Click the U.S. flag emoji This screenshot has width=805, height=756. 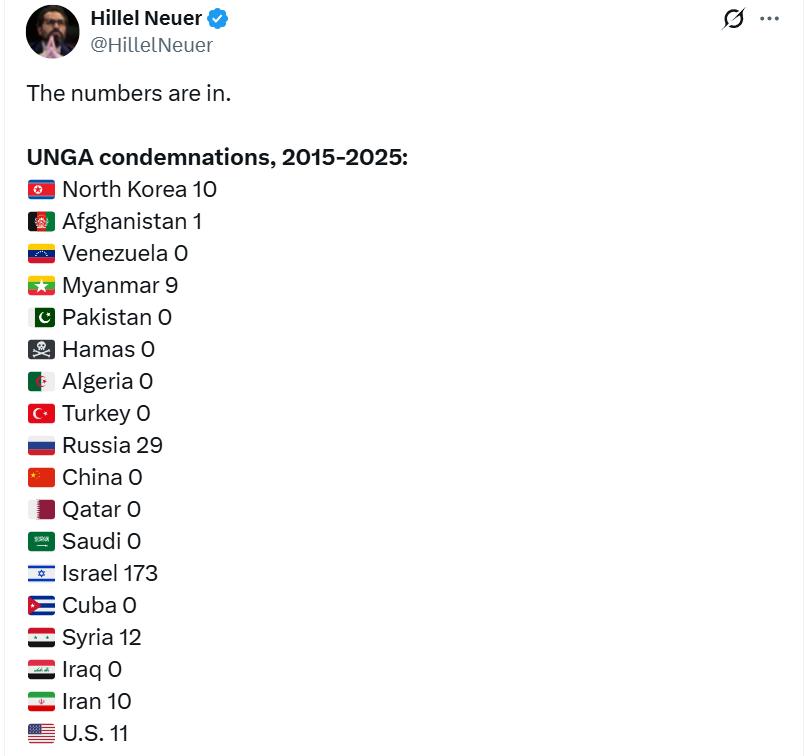[x=40, y=733]
